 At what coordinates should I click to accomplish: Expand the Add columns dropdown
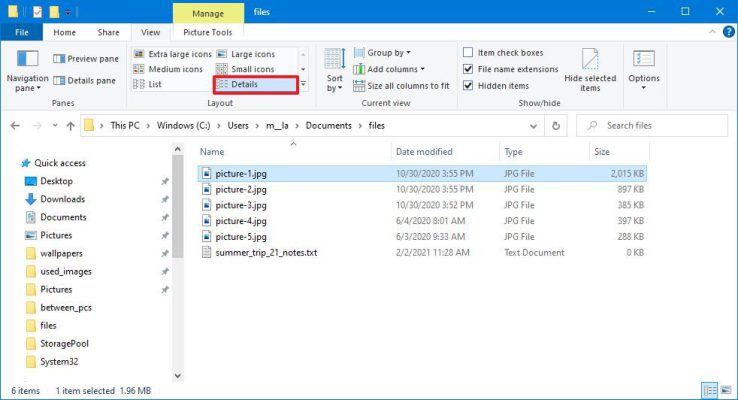[395, 69]
